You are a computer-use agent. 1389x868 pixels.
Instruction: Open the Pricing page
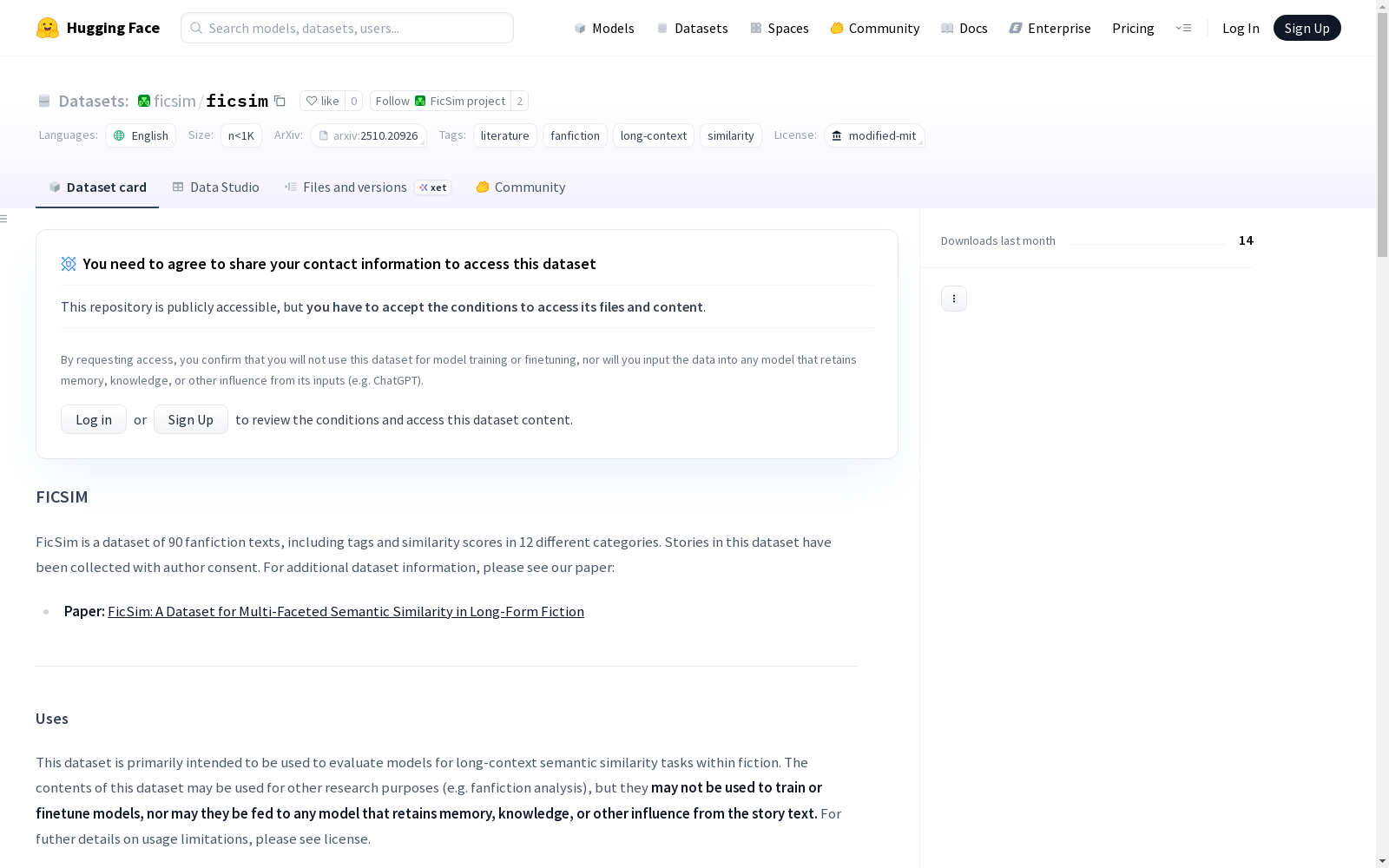pyautogui.click(x=1133, y=28)
